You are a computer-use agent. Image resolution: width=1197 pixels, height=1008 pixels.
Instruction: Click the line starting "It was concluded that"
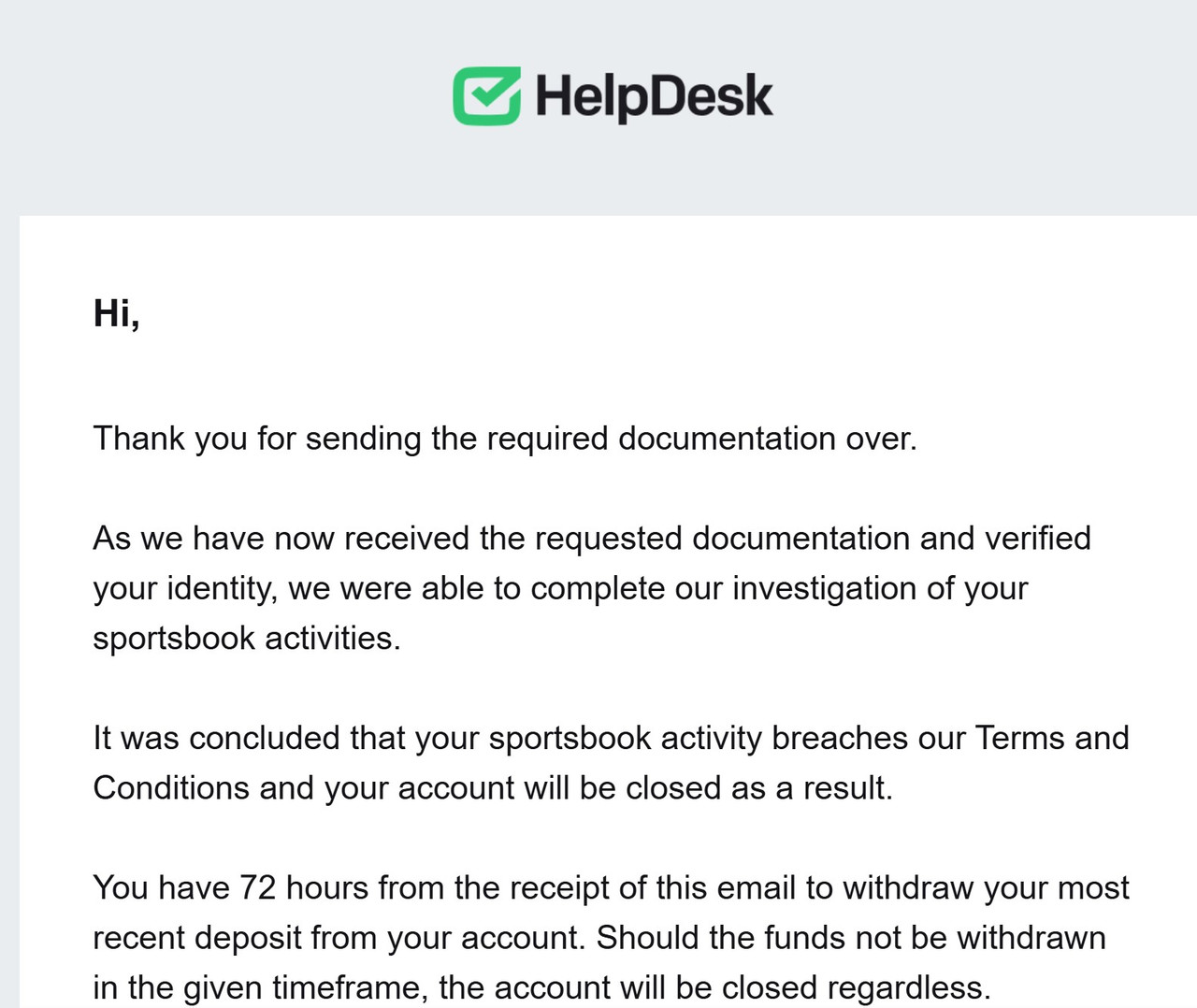coord(611,739)
